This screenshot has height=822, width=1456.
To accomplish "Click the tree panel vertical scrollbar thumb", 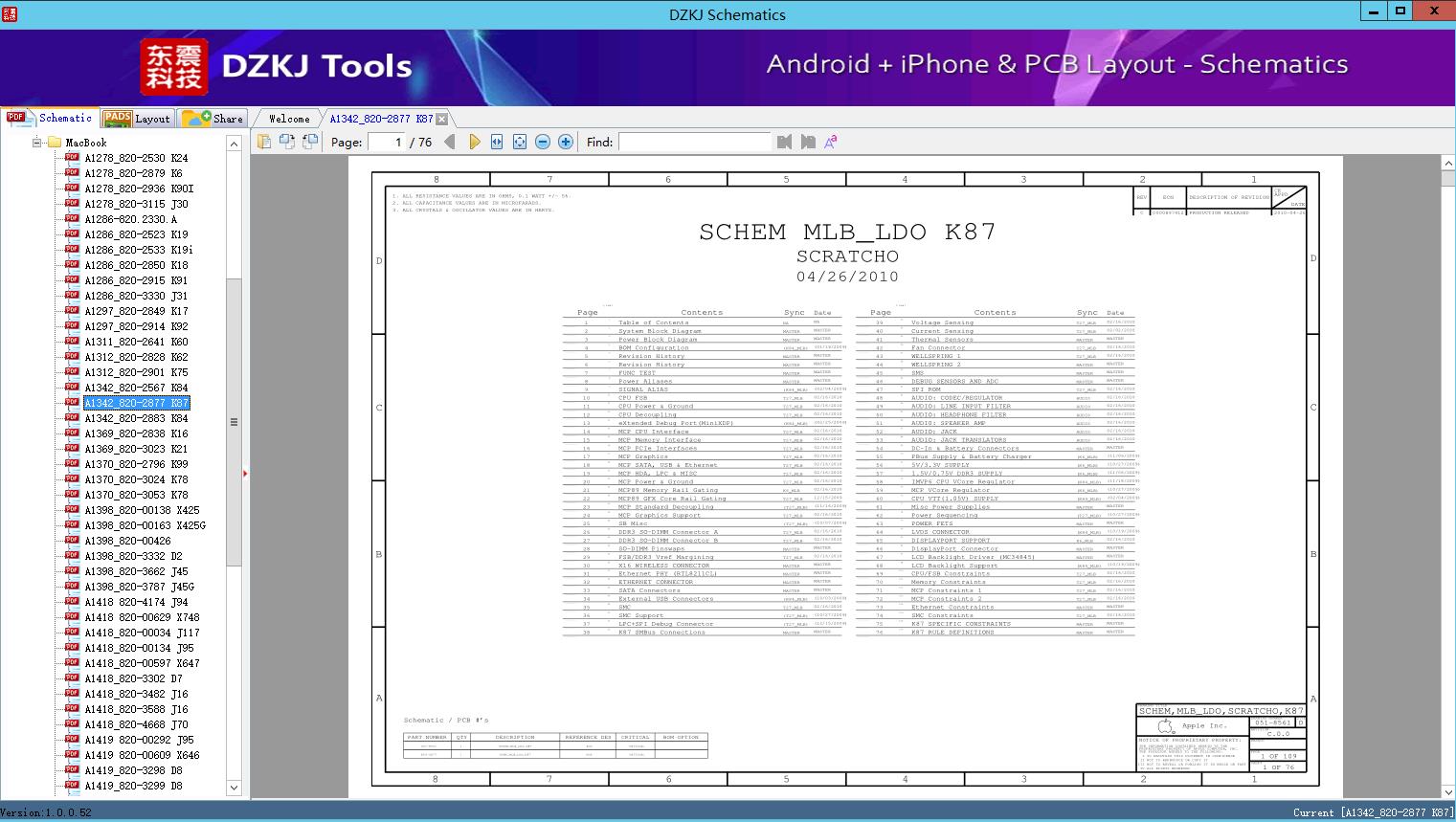I will 234,421.
